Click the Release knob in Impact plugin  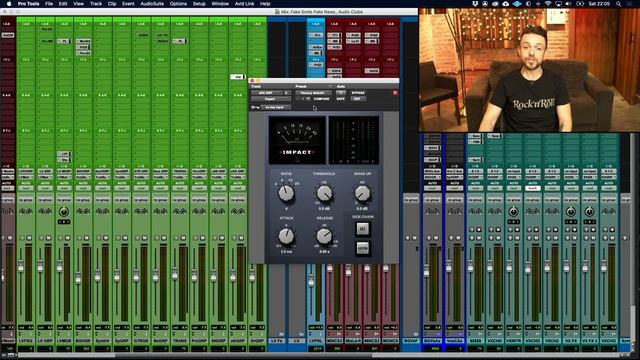coord(324,236)
